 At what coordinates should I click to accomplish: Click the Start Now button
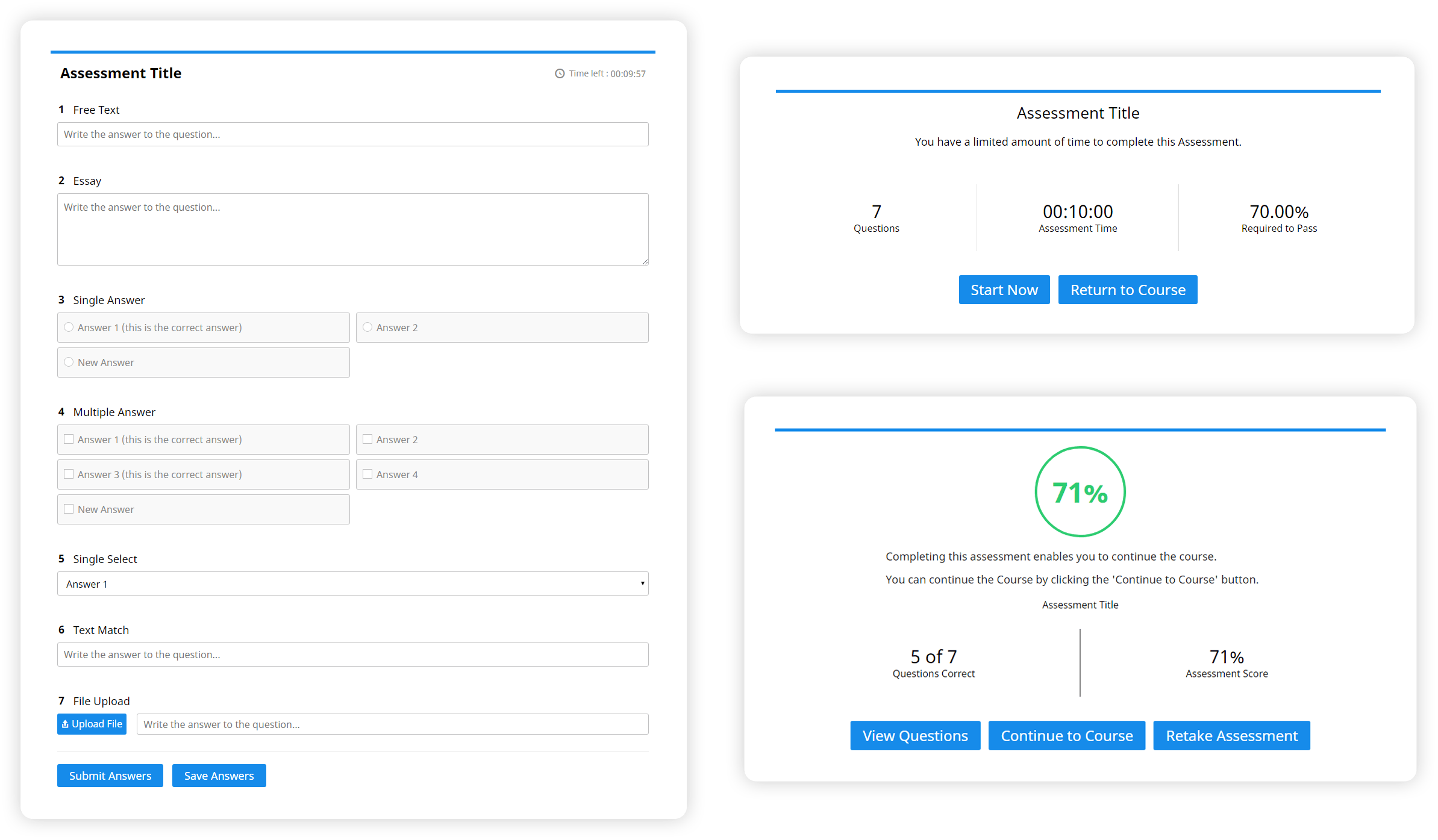(1004, 290)
